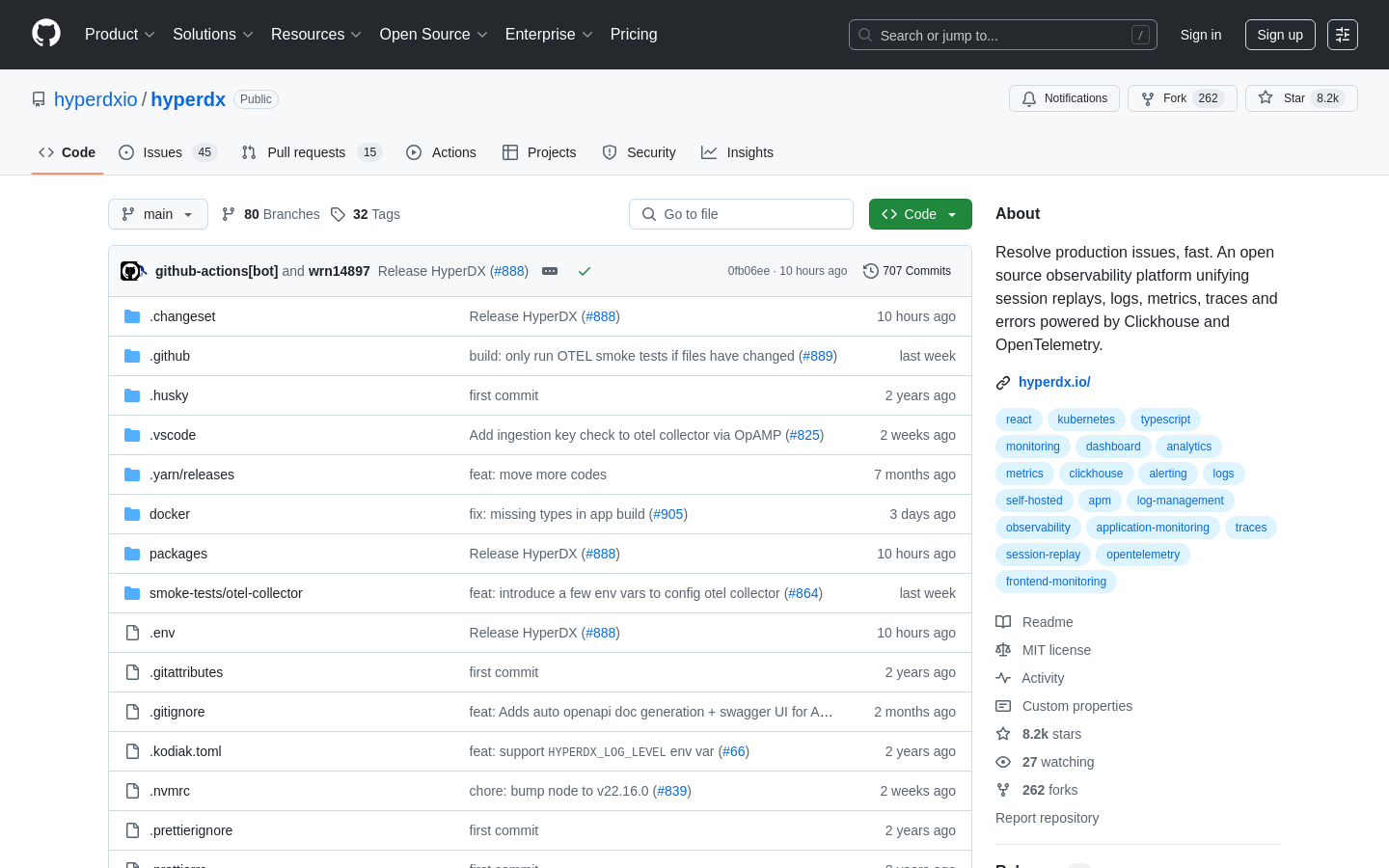Click the session-replay topic tag
Image resolution: width=1389 pixels, height=868 pixels.
coord(1043,555)
